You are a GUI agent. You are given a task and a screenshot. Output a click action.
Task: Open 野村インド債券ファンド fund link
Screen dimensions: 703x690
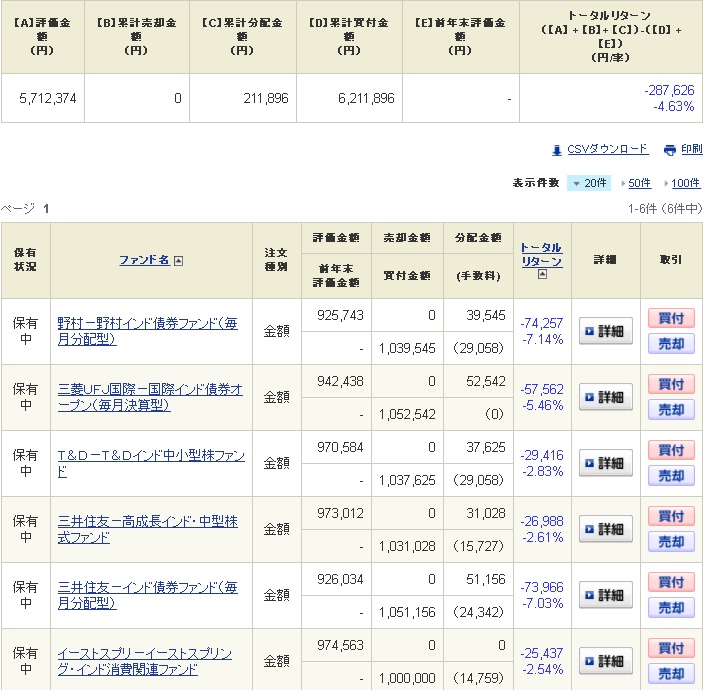[146, 331]
